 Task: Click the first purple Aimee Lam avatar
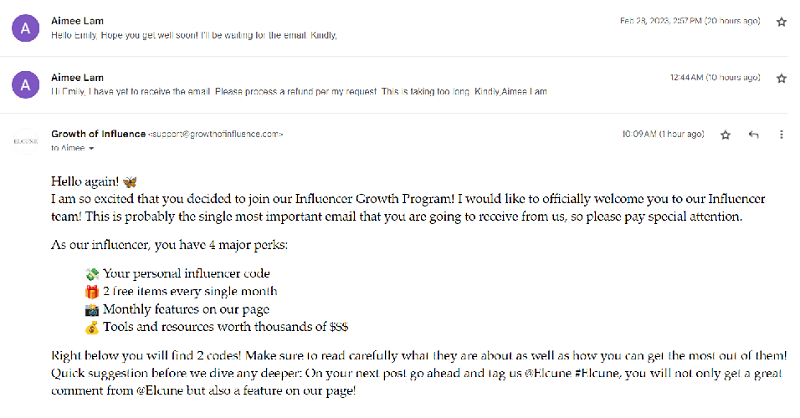point(26,28)
